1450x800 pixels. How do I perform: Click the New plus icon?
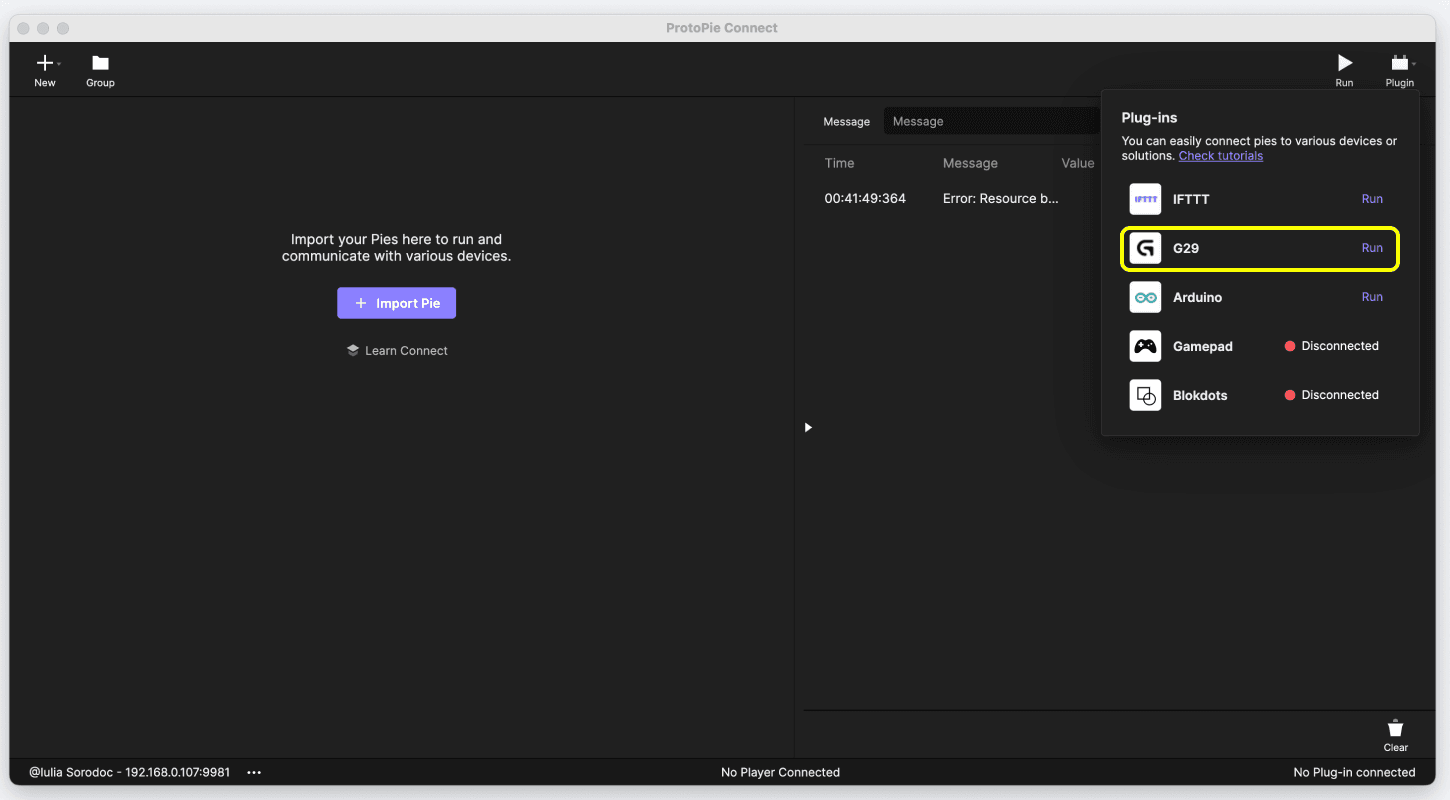pyautogui.click(x=45, y=63)
